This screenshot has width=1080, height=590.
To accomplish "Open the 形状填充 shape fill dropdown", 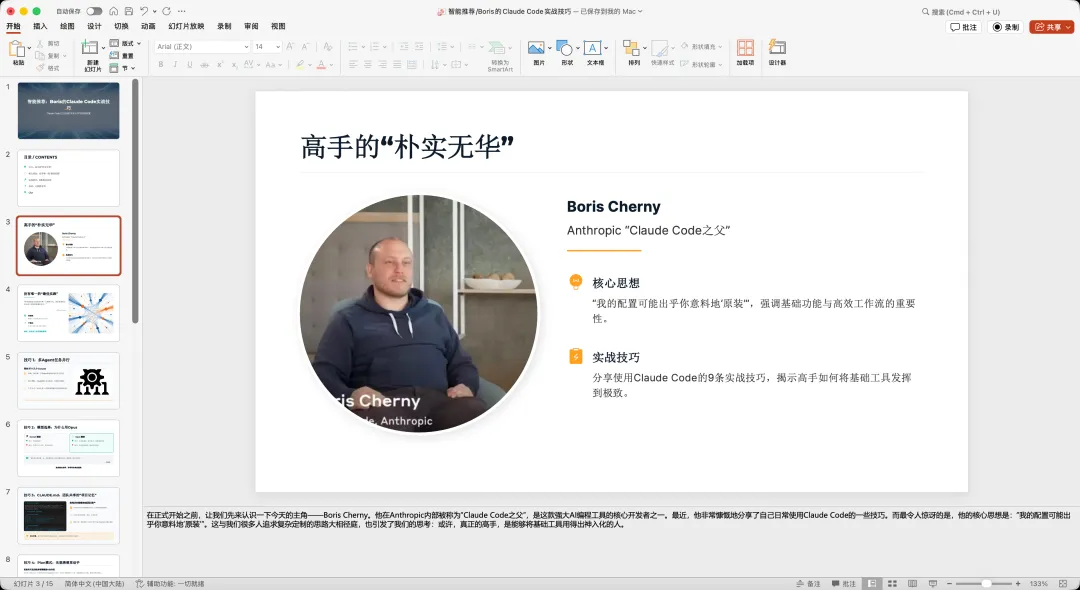I will 702,46.
